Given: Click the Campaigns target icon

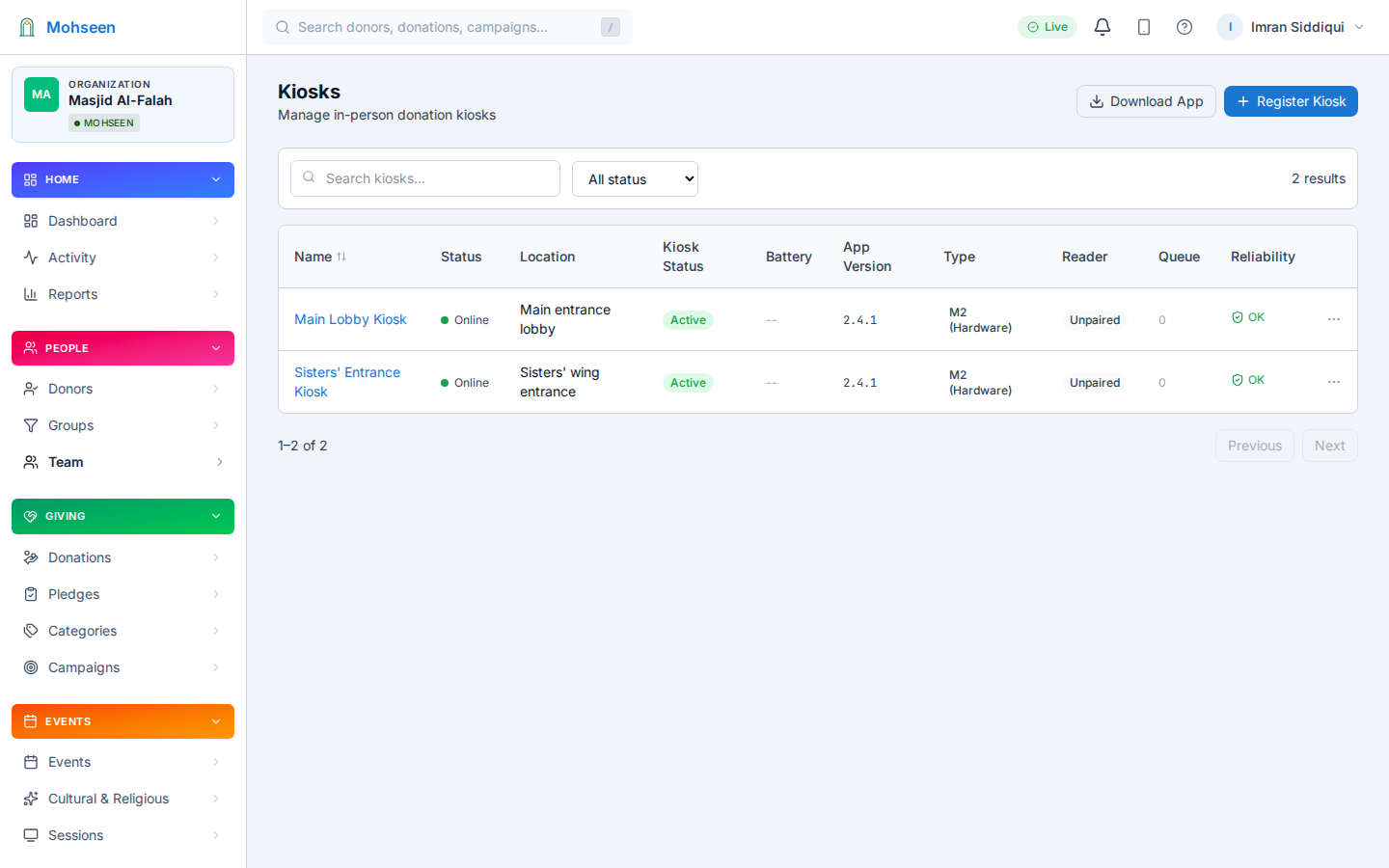Looking at the screenshot, I should [31, 667].
